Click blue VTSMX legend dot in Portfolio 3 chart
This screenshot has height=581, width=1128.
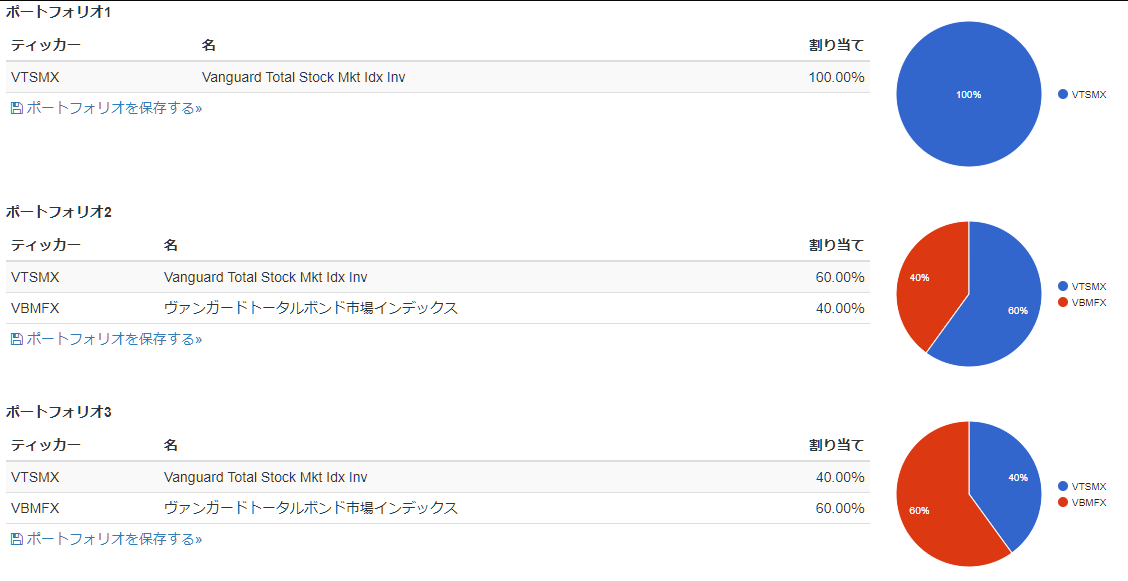tap(1063, 486)
